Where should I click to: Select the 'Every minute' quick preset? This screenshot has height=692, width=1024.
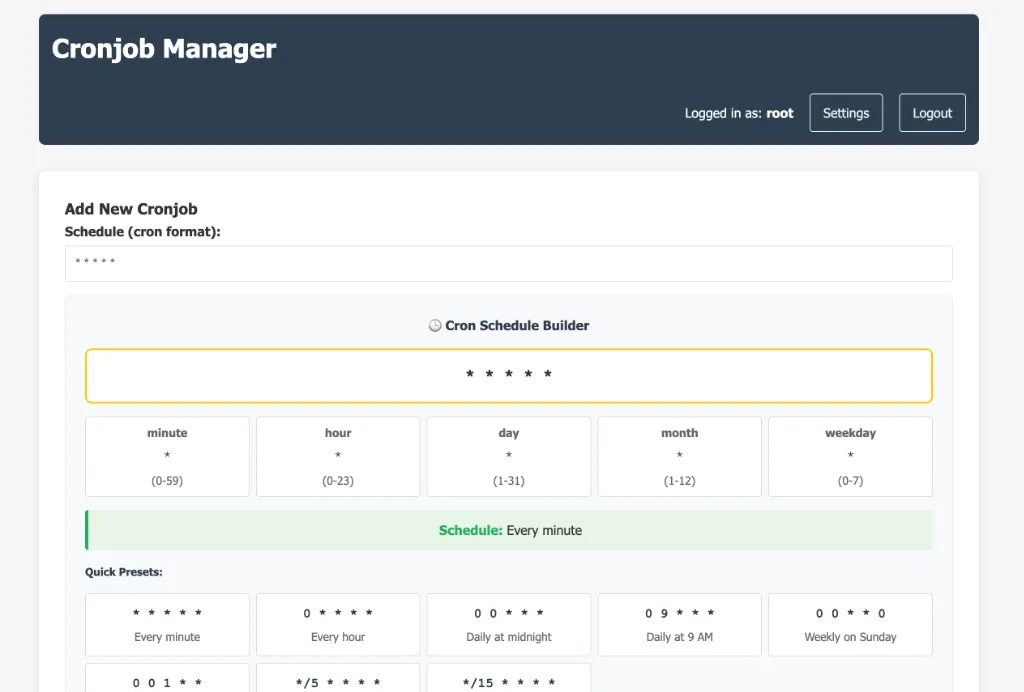[x=166, y=624]
